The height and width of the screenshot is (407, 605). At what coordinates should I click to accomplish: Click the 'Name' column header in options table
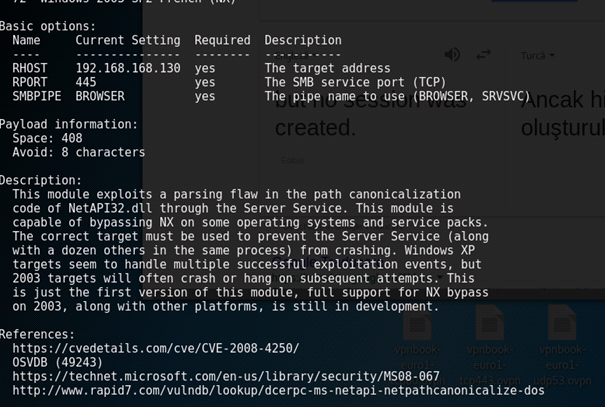point(26,40)
